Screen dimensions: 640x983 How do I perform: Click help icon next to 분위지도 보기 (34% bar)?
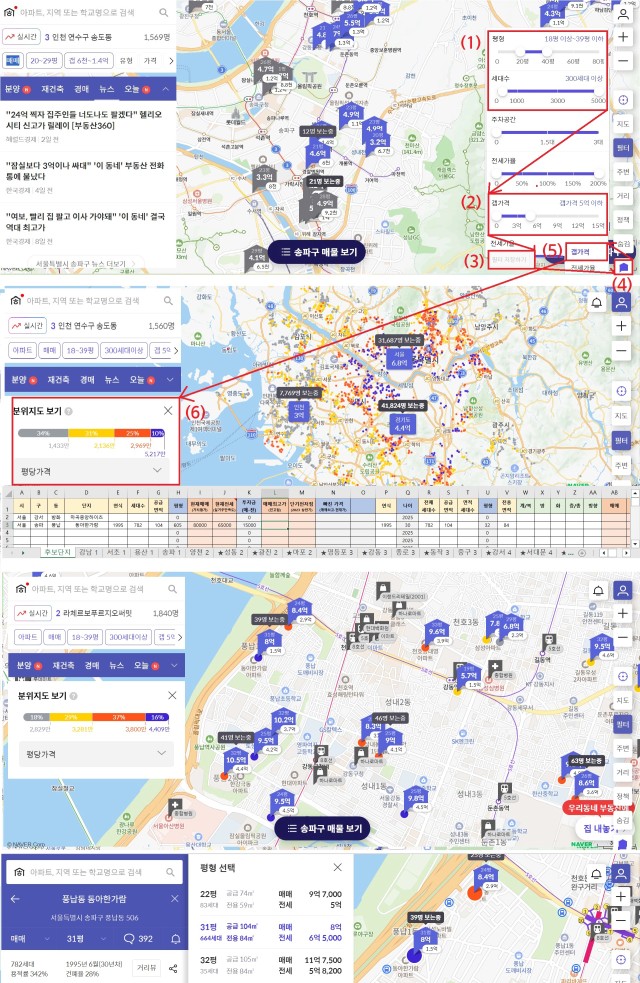coord(68,411)
